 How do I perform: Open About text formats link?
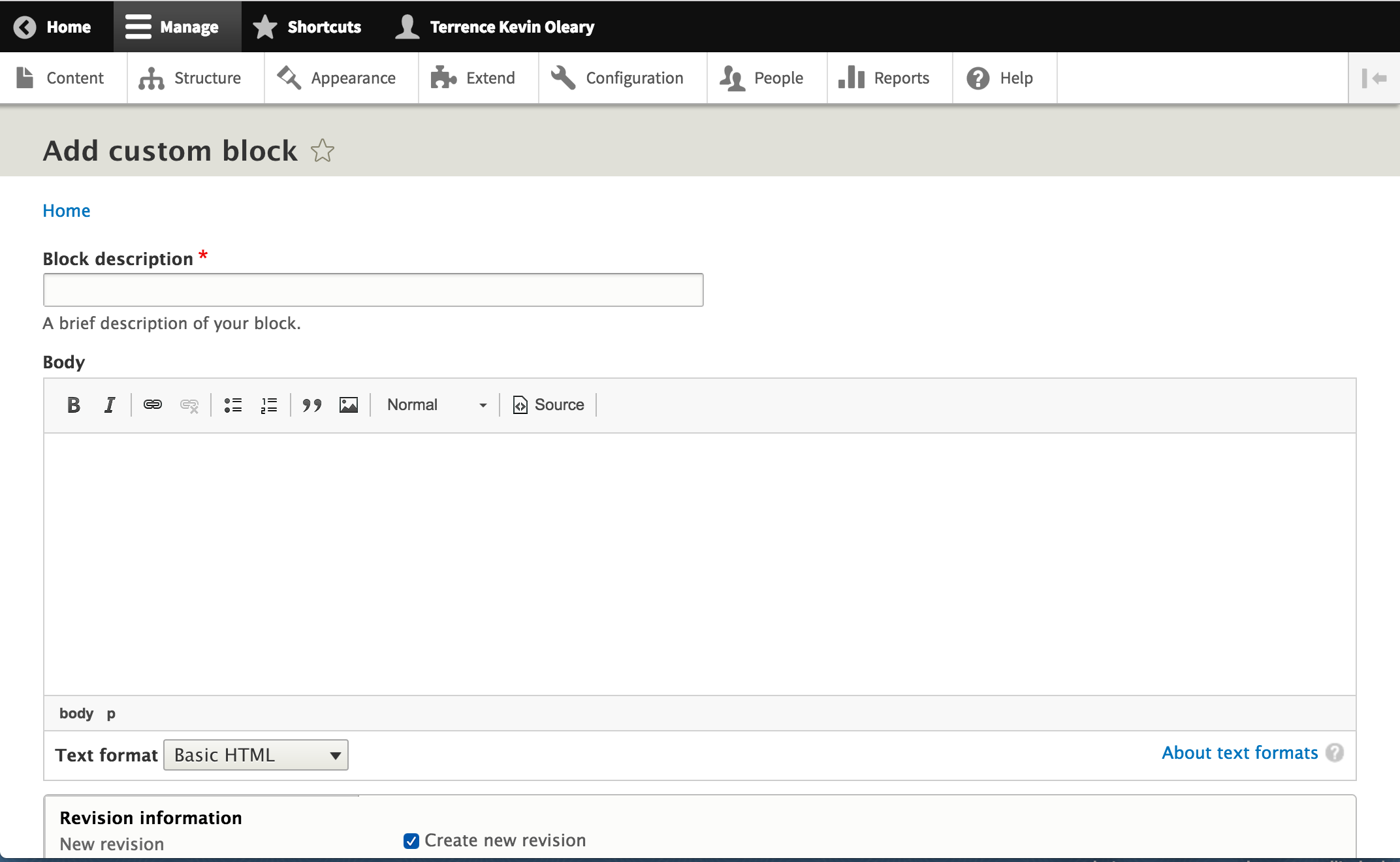tap(1239, 753)
